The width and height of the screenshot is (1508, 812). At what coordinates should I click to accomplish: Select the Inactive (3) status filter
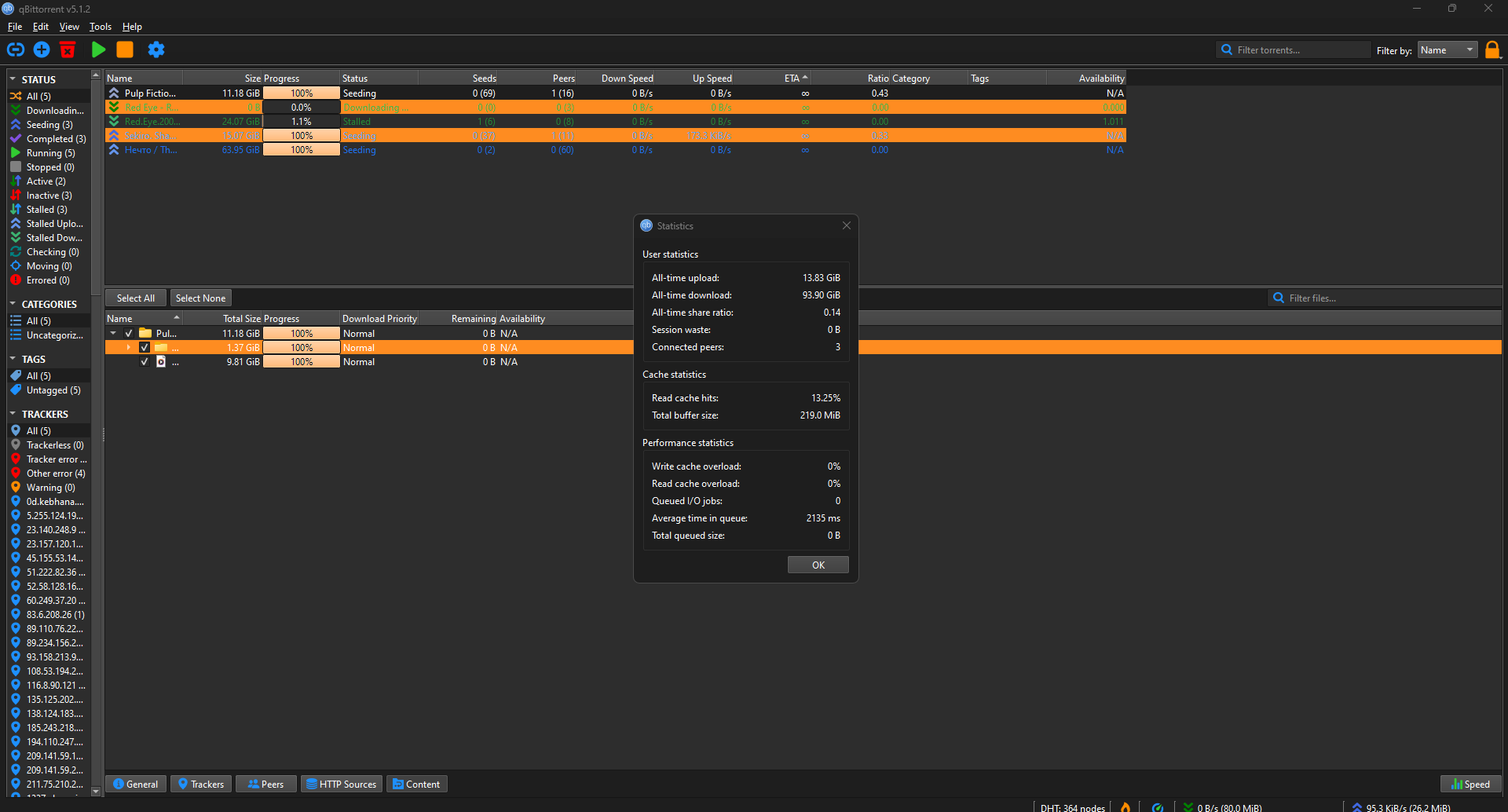(49, 196)
